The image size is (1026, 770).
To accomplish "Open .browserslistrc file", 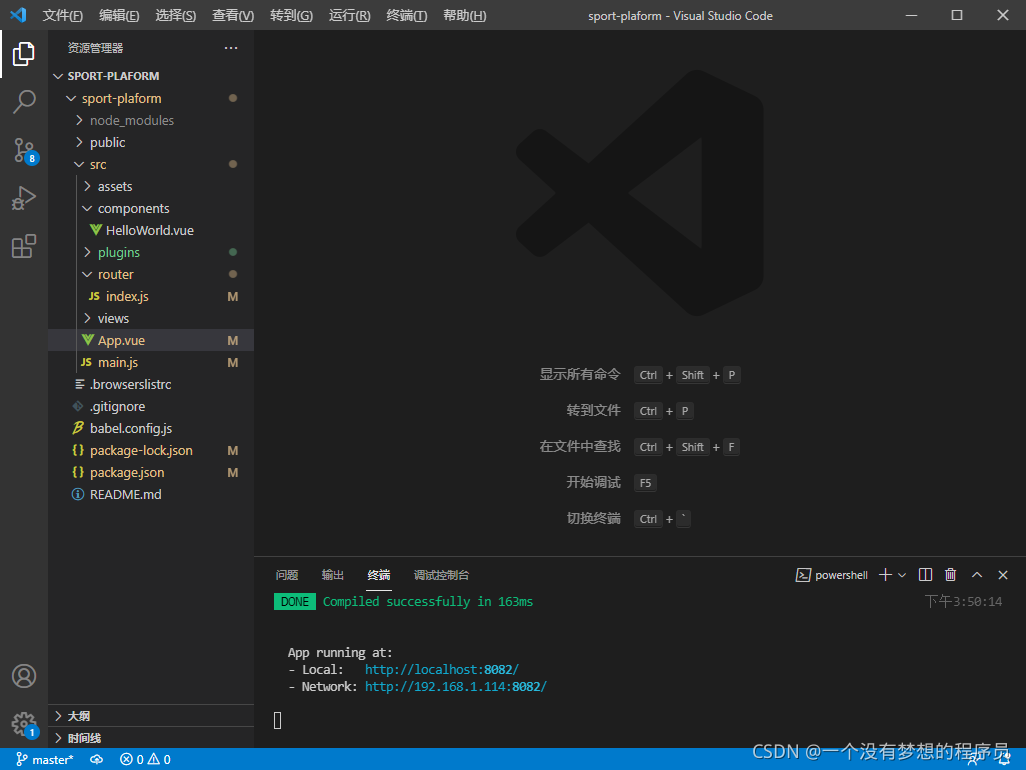I will (x=150, y=384).
